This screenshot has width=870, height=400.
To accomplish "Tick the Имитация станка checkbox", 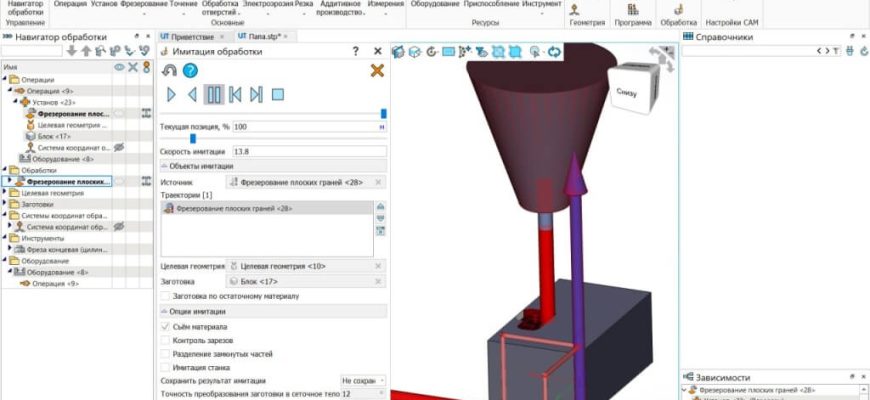I will coord(165,368).
